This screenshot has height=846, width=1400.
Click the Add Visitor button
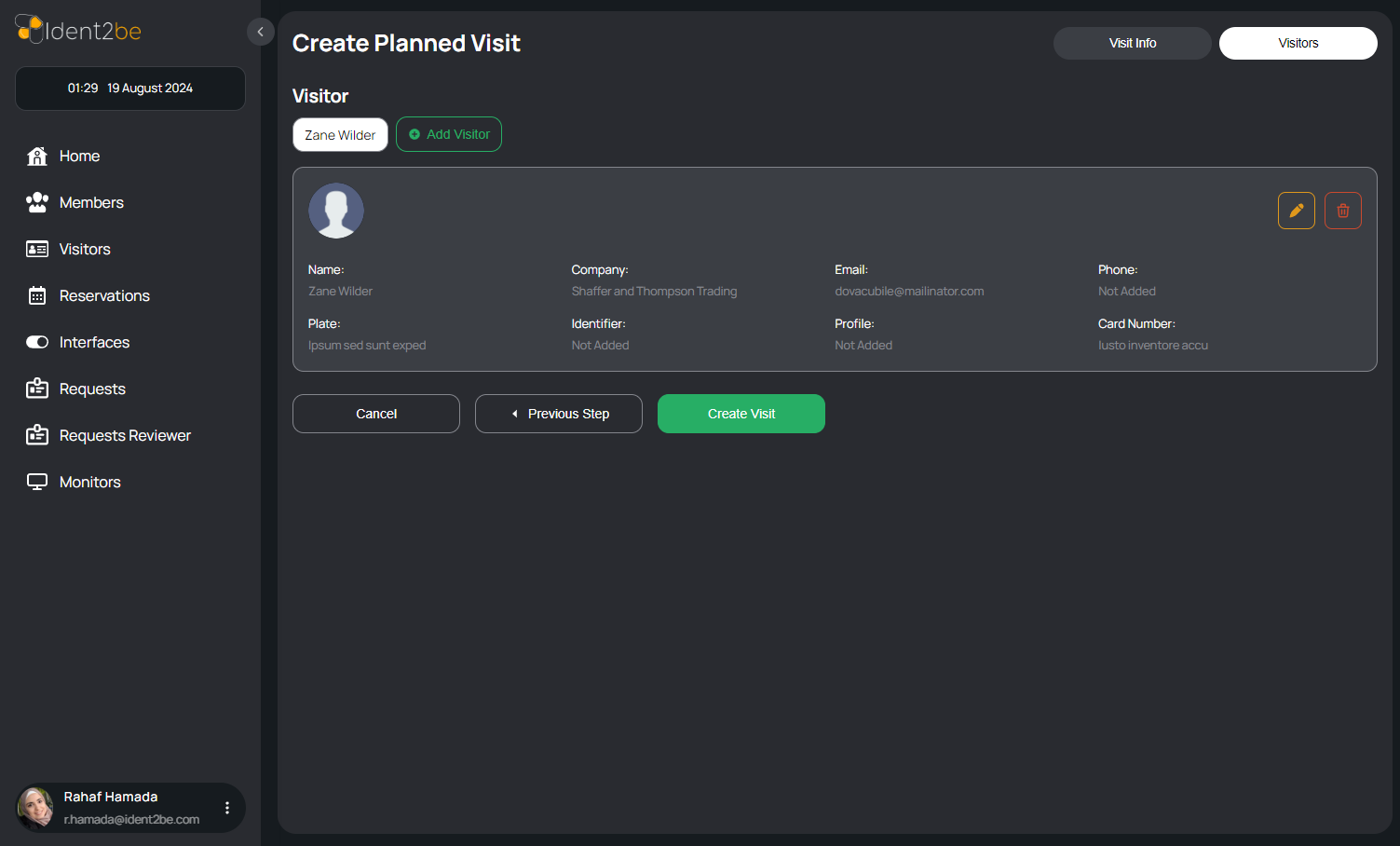coord(449,134)
